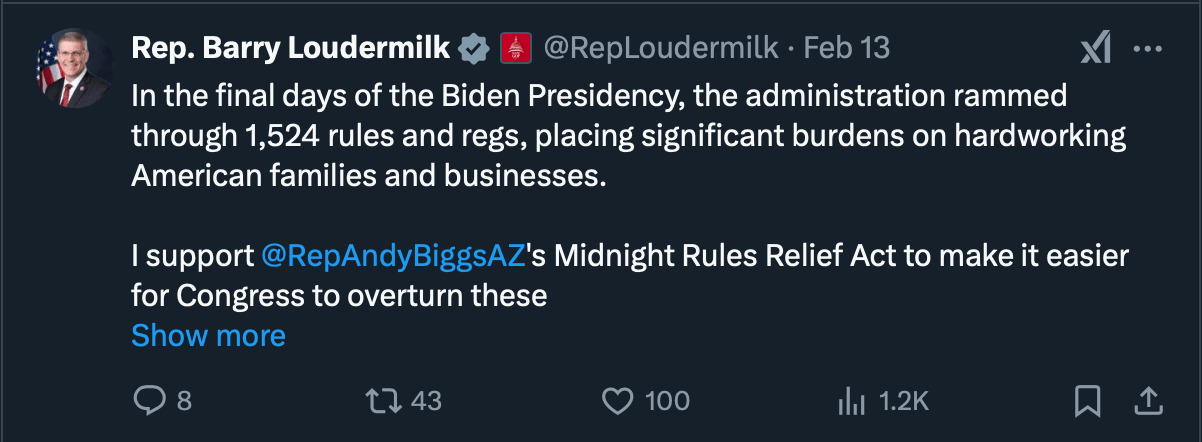The width and height of the screenshot is (1202, 442).
Task: Click the red Capitol affiliation badge
Action: coord(515,47)
